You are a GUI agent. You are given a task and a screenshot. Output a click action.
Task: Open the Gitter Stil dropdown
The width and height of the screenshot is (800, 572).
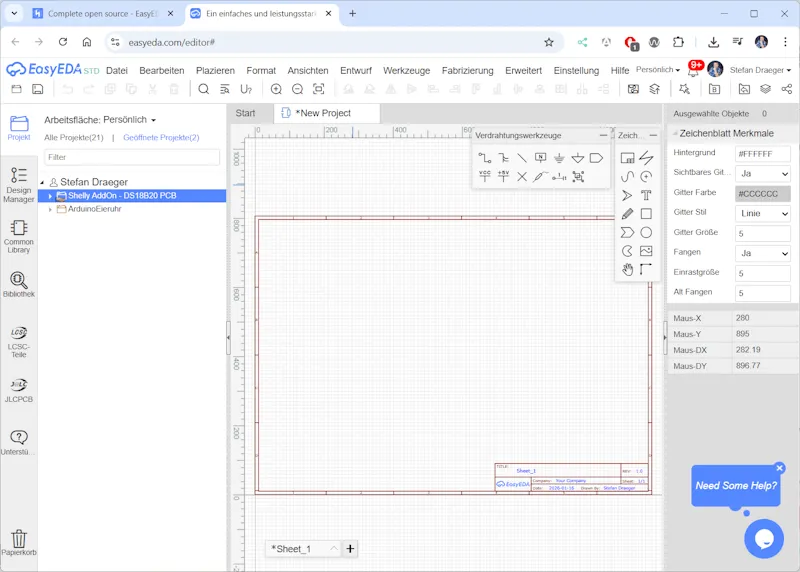[762, 214]
